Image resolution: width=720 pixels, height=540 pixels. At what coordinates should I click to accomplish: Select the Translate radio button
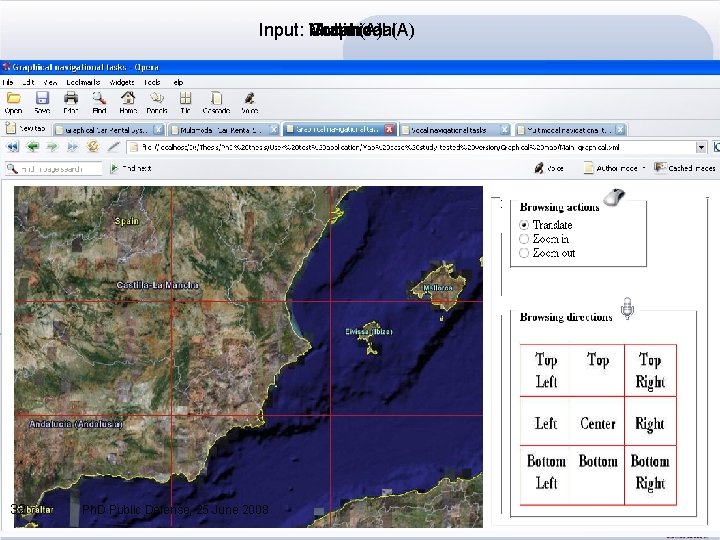pyautogui.click(x=524, y=225)
